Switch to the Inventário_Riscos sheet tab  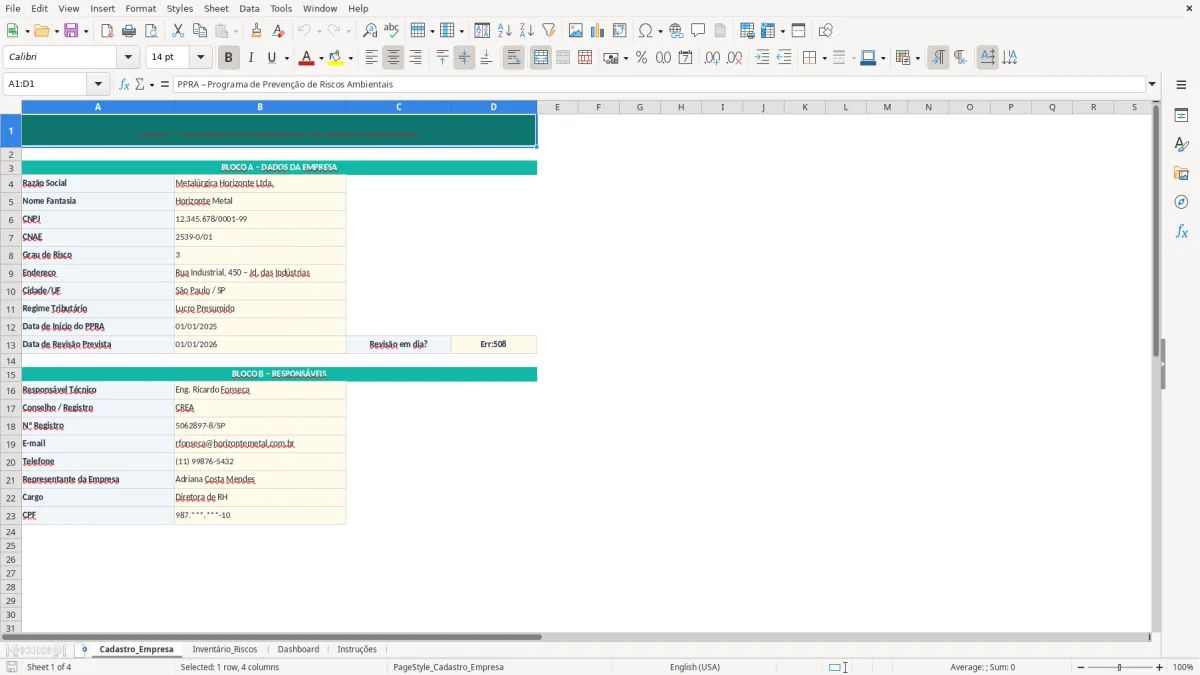click(x=225, y=649)
